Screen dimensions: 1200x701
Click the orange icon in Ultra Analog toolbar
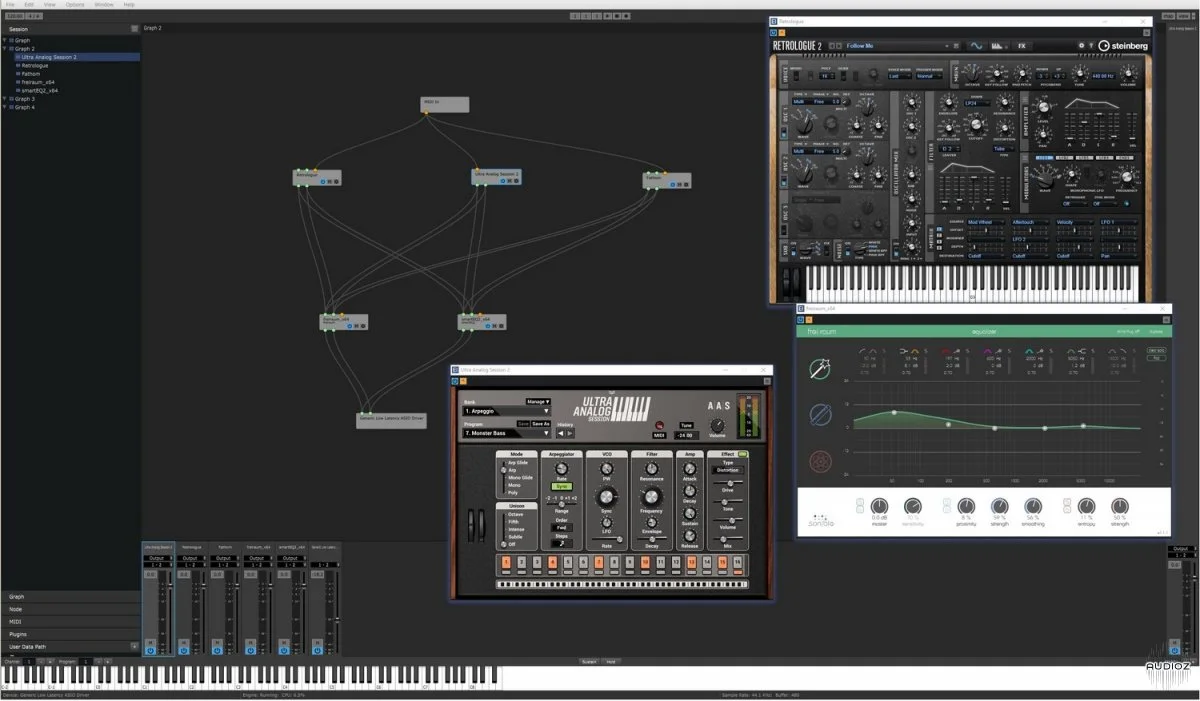pyautogui.click(x=463, y=381)
